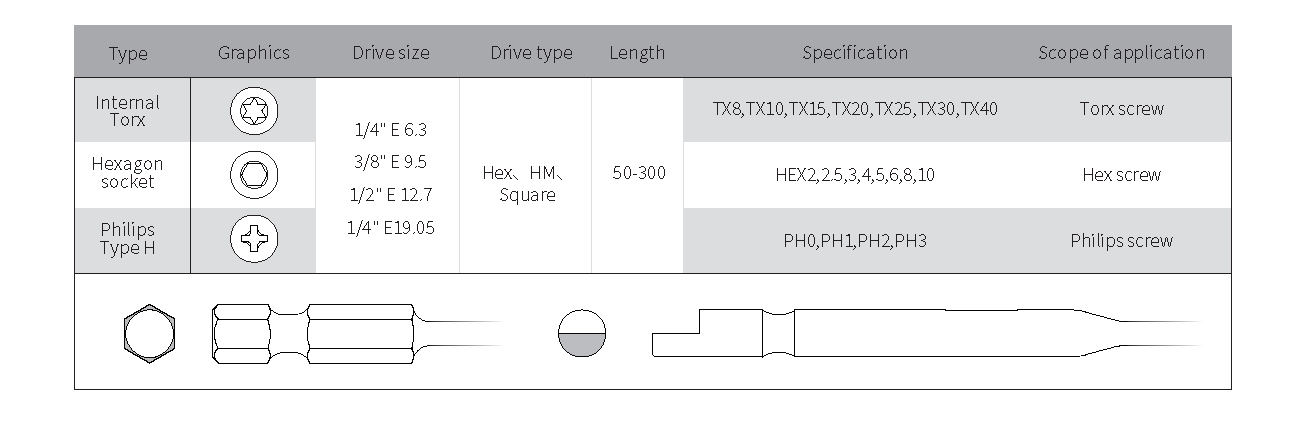The width and height of the screenshot is (1313, 432).
Task: Click the 50-300 length value
Action: [638, 173]
